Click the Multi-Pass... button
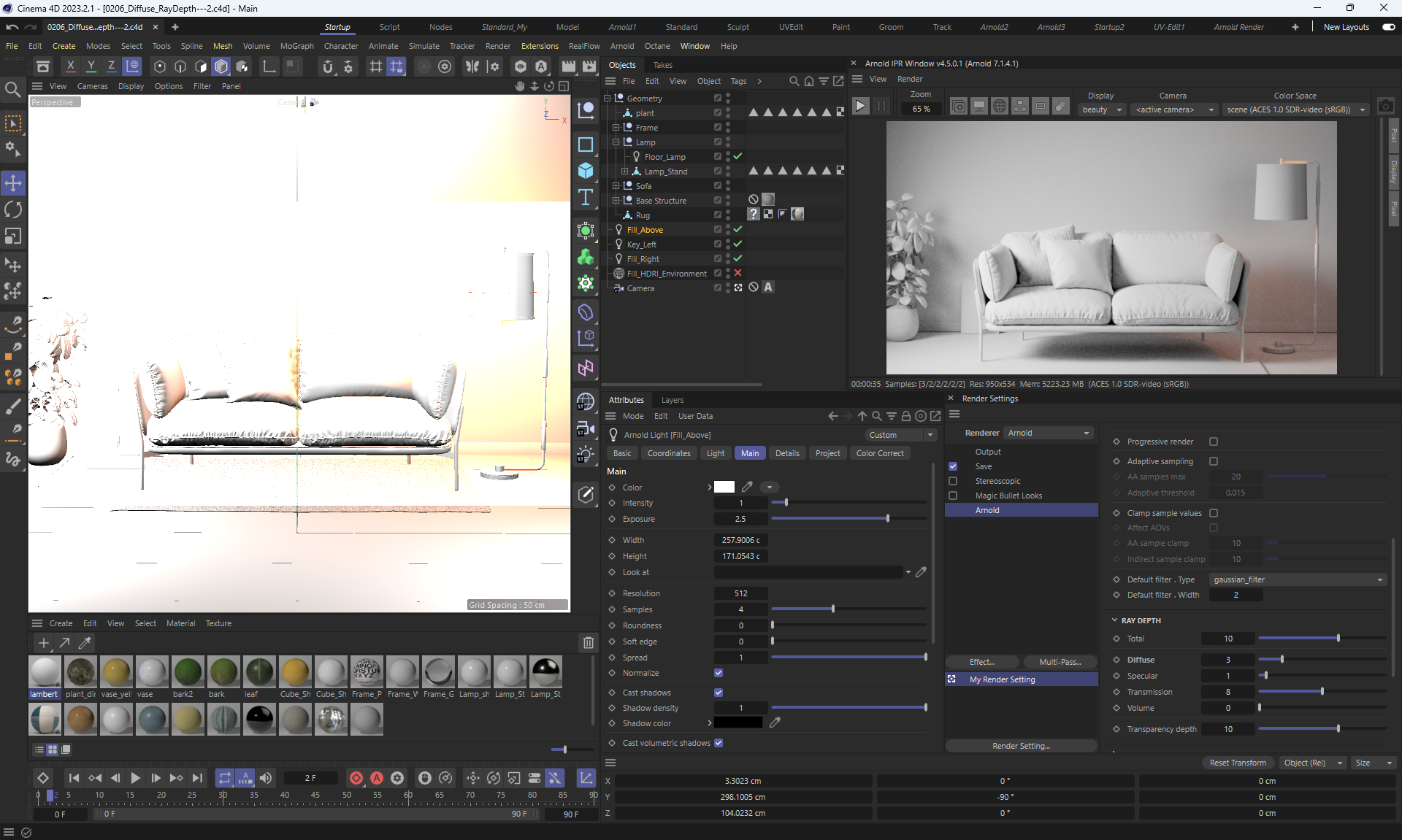This screenshot has height=840, width=1402. (1060, 662)
